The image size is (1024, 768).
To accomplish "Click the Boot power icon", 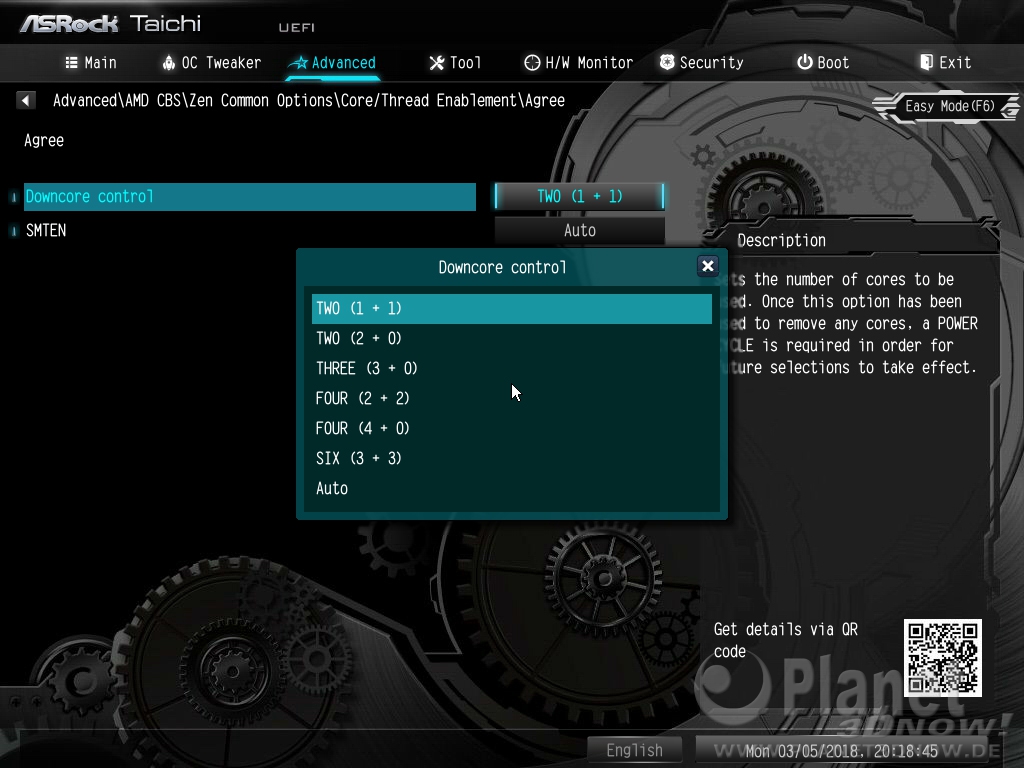I will 805,62.
